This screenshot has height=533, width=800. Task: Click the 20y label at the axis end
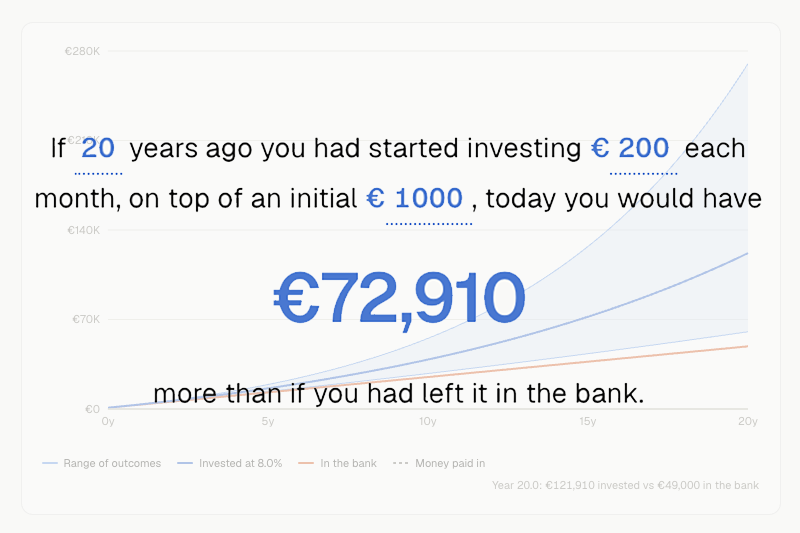pos(748,421)
